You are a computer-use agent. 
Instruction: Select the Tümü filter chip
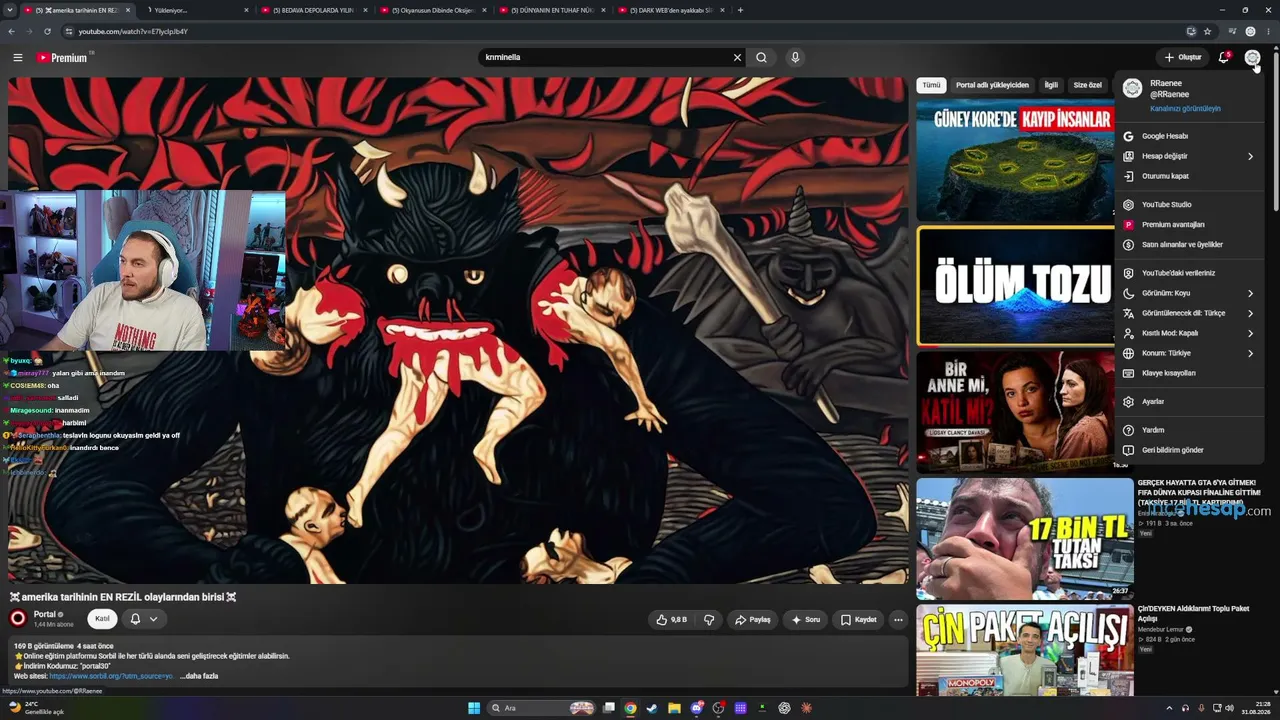[931, 85]
